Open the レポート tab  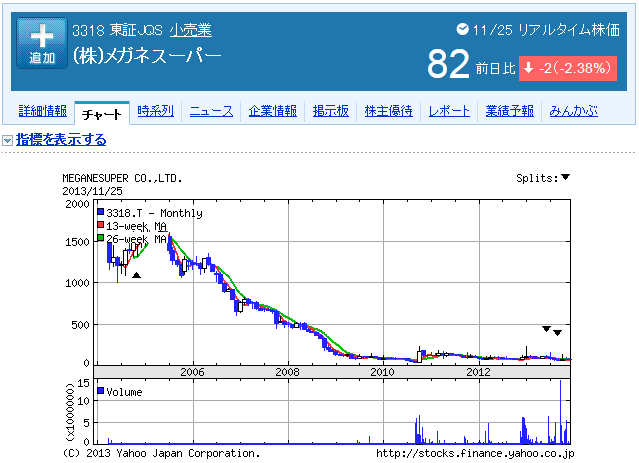(x=449, y=111)
